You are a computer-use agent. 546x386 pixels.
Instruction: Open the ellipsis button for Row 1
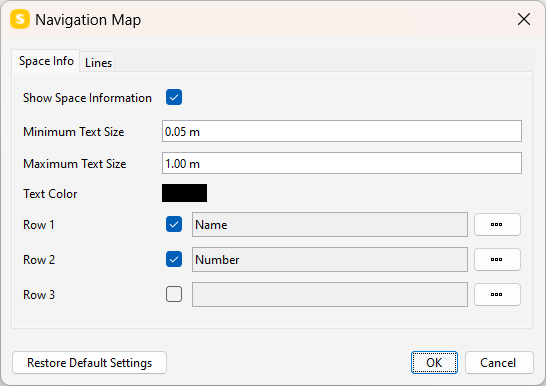point(497,224)
